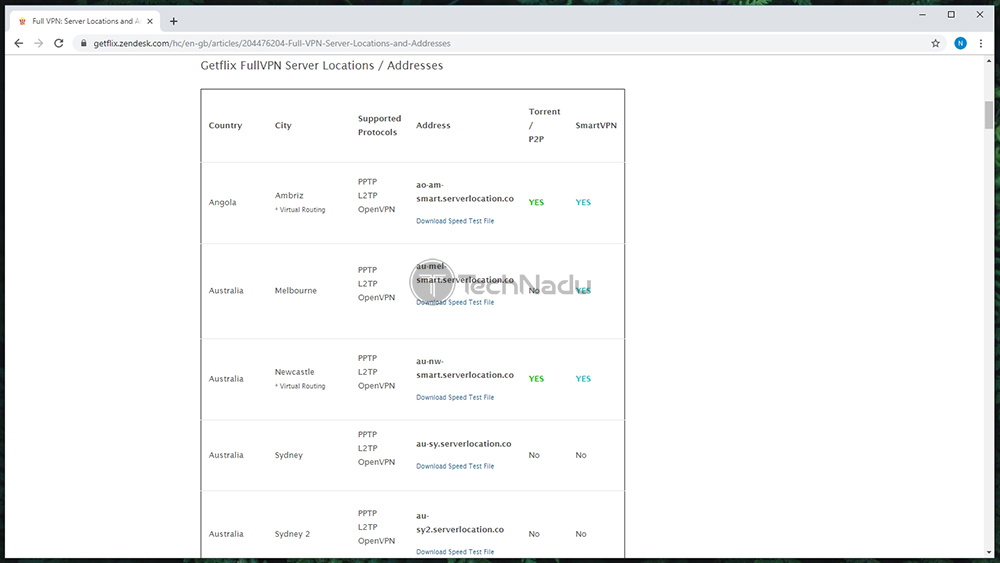Click the au-sy2.serverlocation.co address
1000x563 pixels.
[460, 523]
